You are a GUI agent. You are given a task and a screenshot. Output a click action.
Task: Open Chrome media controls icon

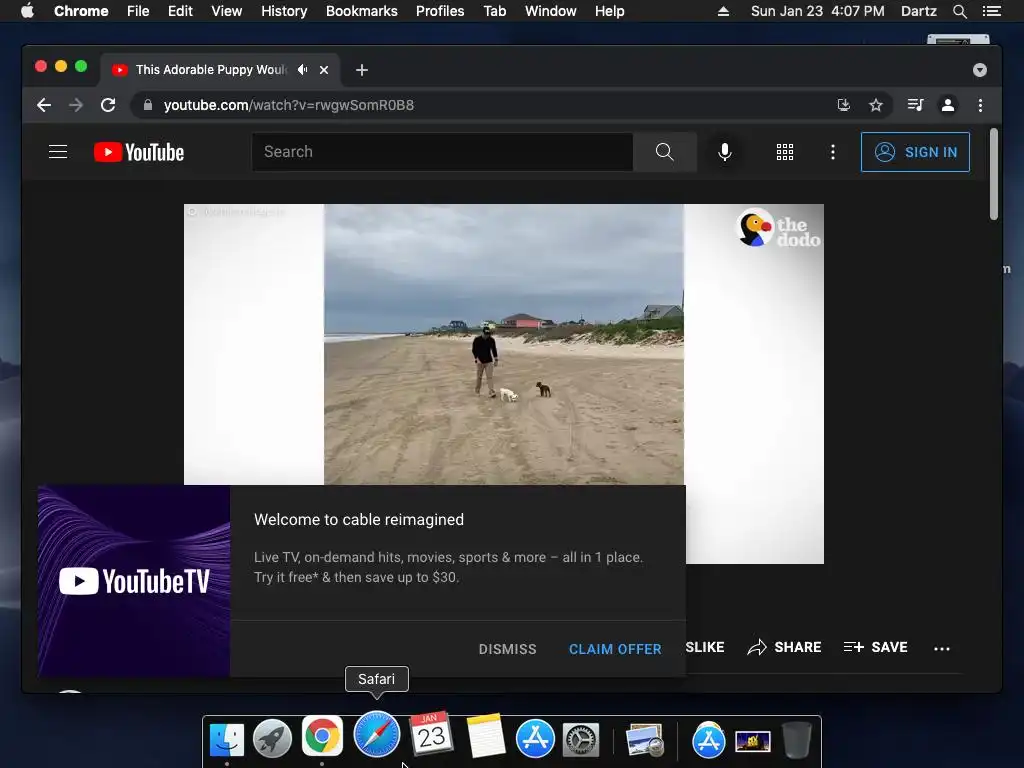[915, 105]
